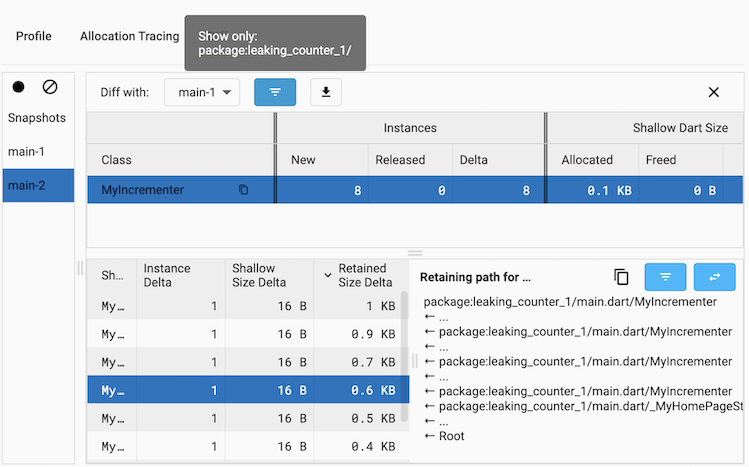The image size is (749, 467).
Task: Click the horizontal split divider handle
Action: (415, 253)
